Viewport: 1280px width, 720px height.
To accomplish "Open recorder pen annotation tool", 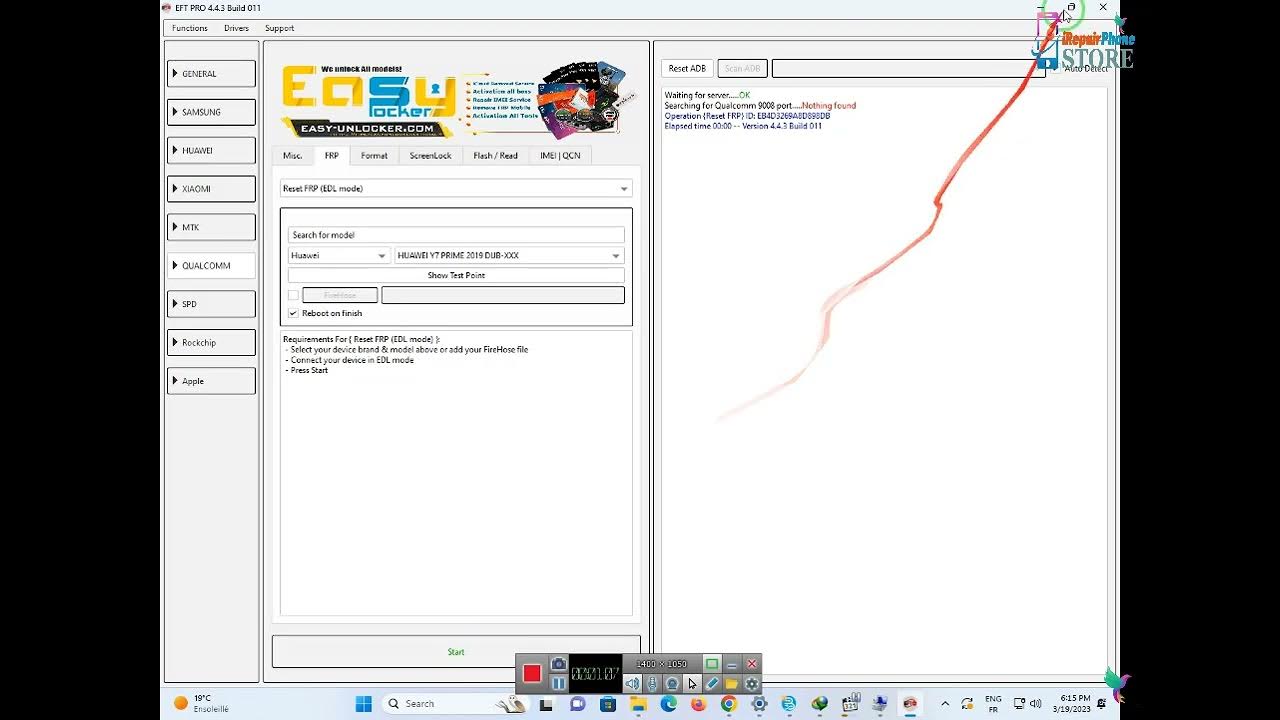I will (712, 684).
